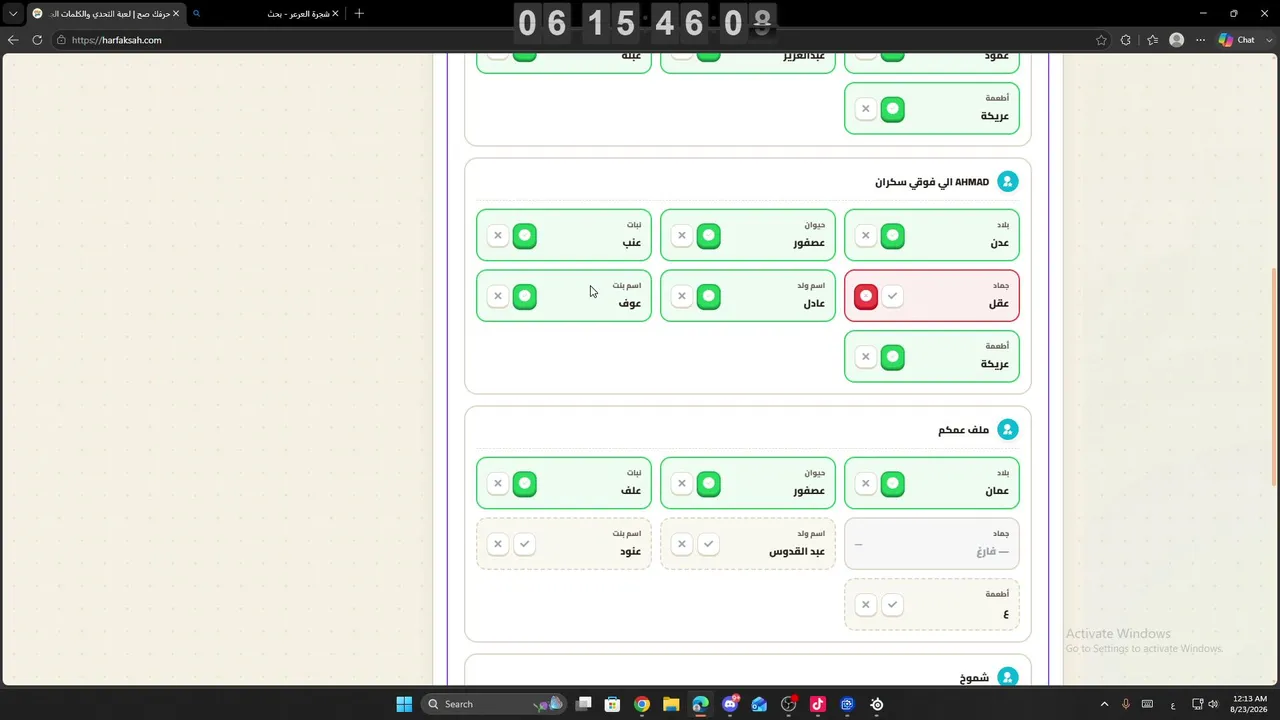Open browser profile menu

(1177, 40)
